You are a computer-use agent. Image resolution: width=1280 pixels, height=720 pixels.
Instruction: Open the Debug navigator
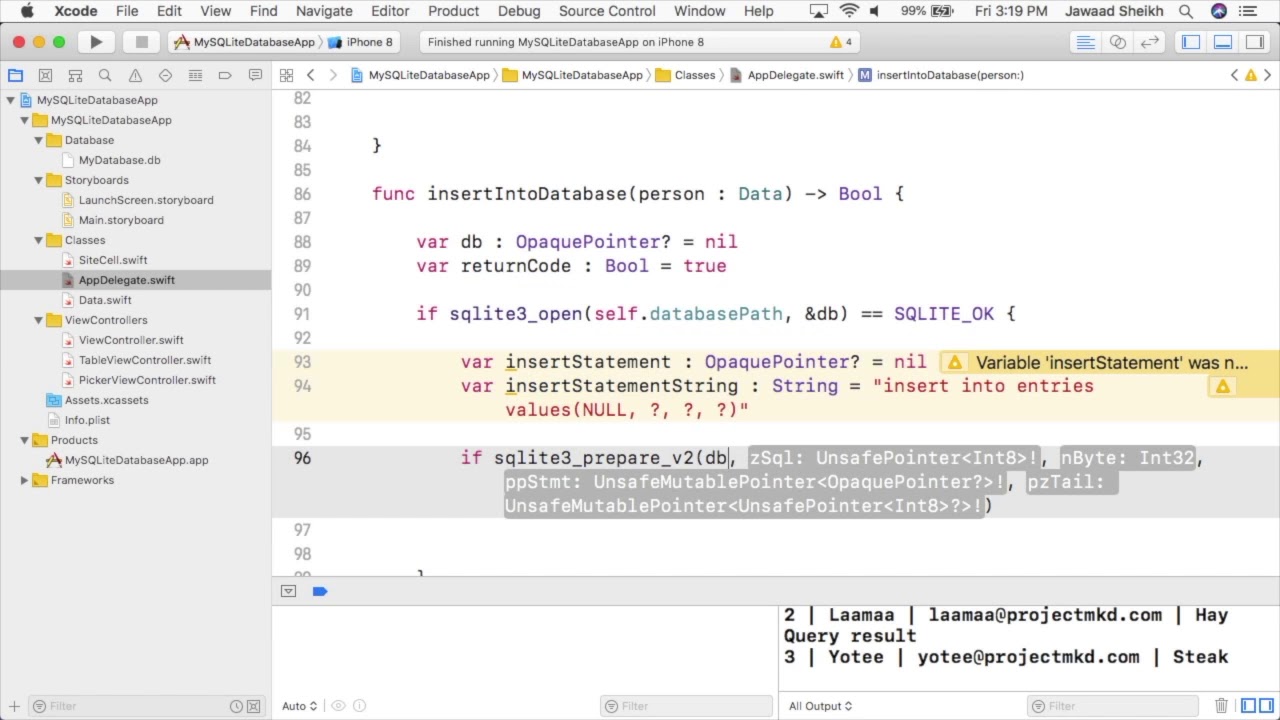point(195,75)
